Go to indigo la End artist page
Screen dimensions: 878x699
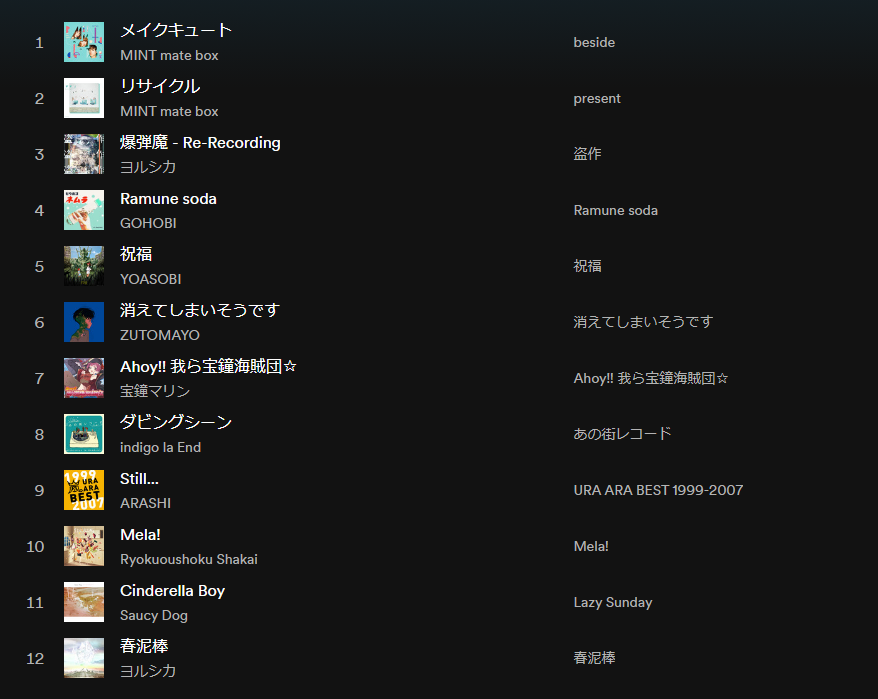(160, 448)
